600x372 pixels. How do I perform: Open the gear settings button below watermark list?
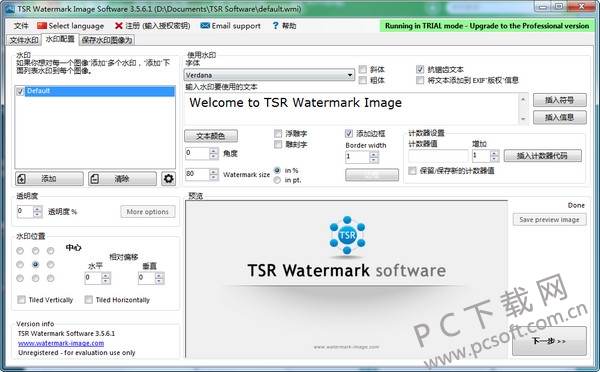pos(168,178)
